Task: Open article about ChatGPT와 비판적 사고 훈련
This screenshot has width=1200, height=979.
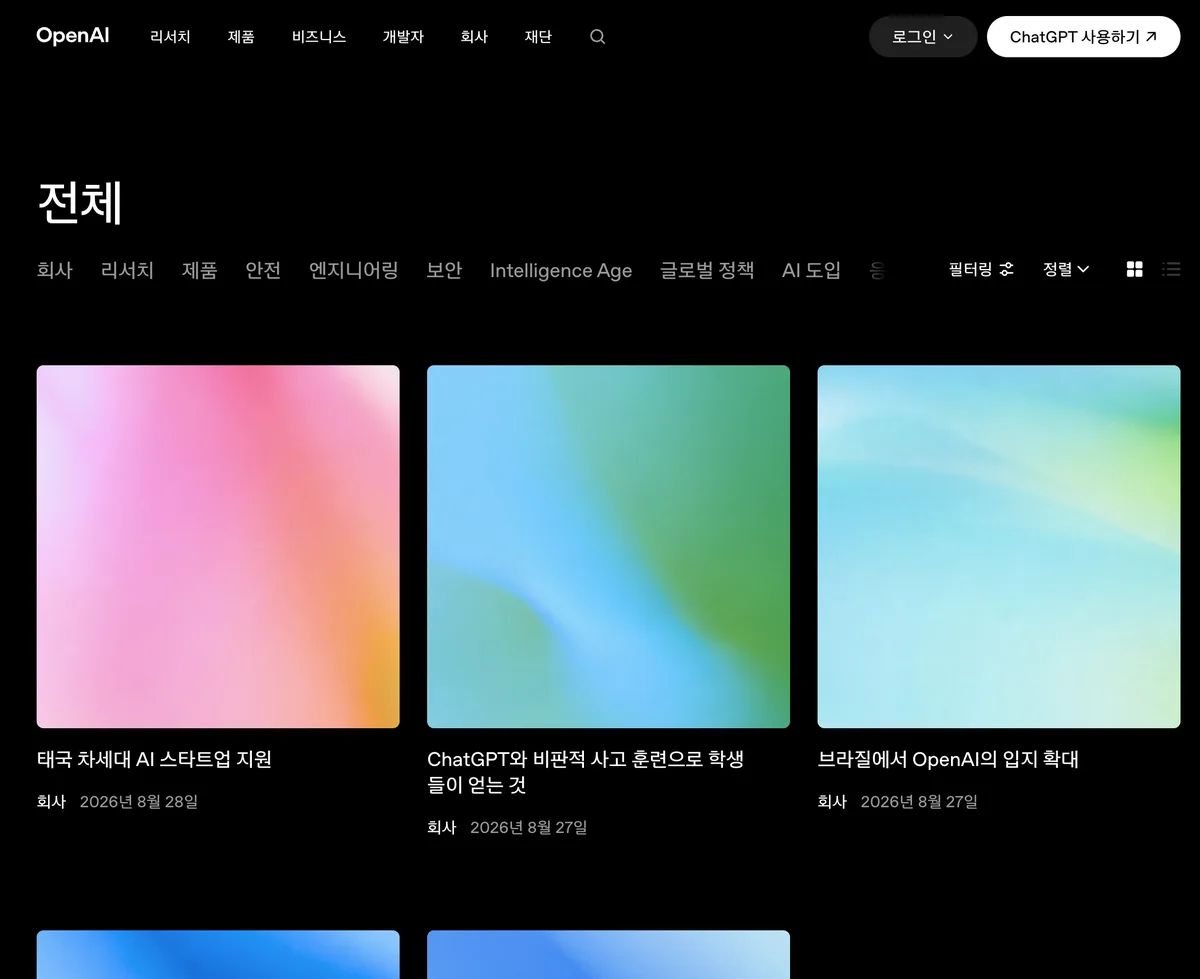Action: coord(585,772)
